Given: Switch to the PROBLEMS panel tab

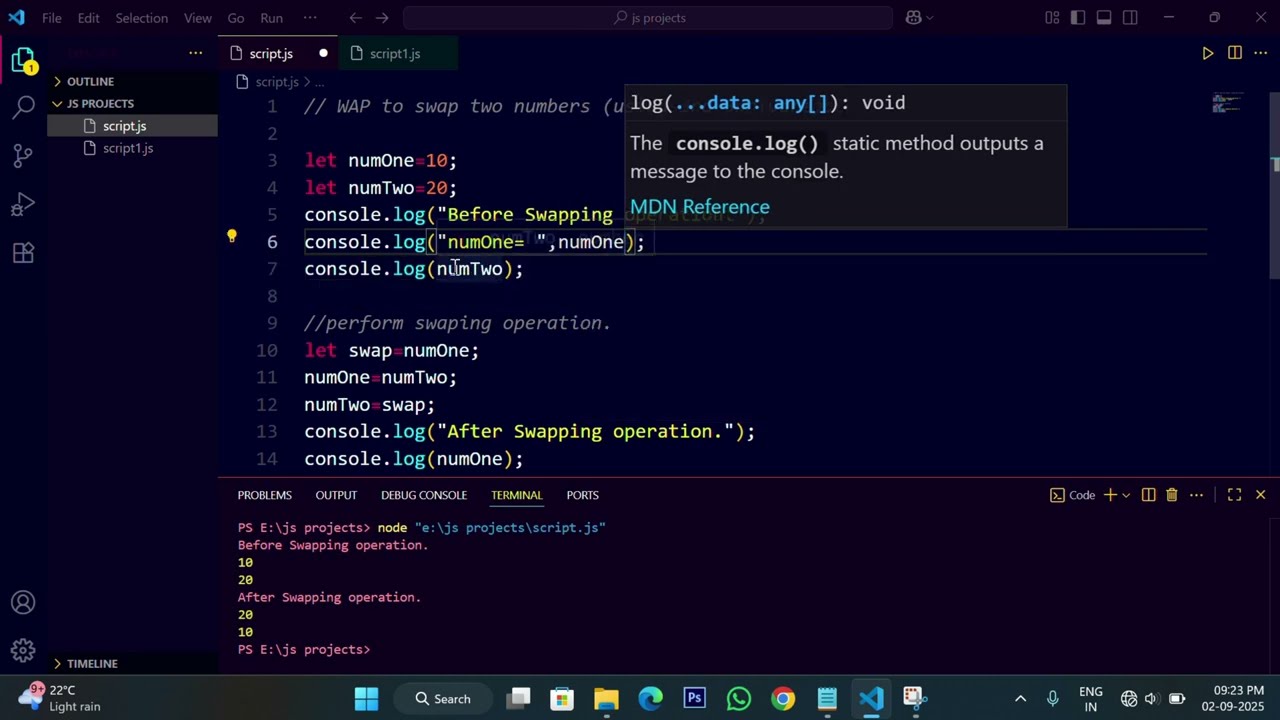Looking at the screenshot, I should (265, 495).
